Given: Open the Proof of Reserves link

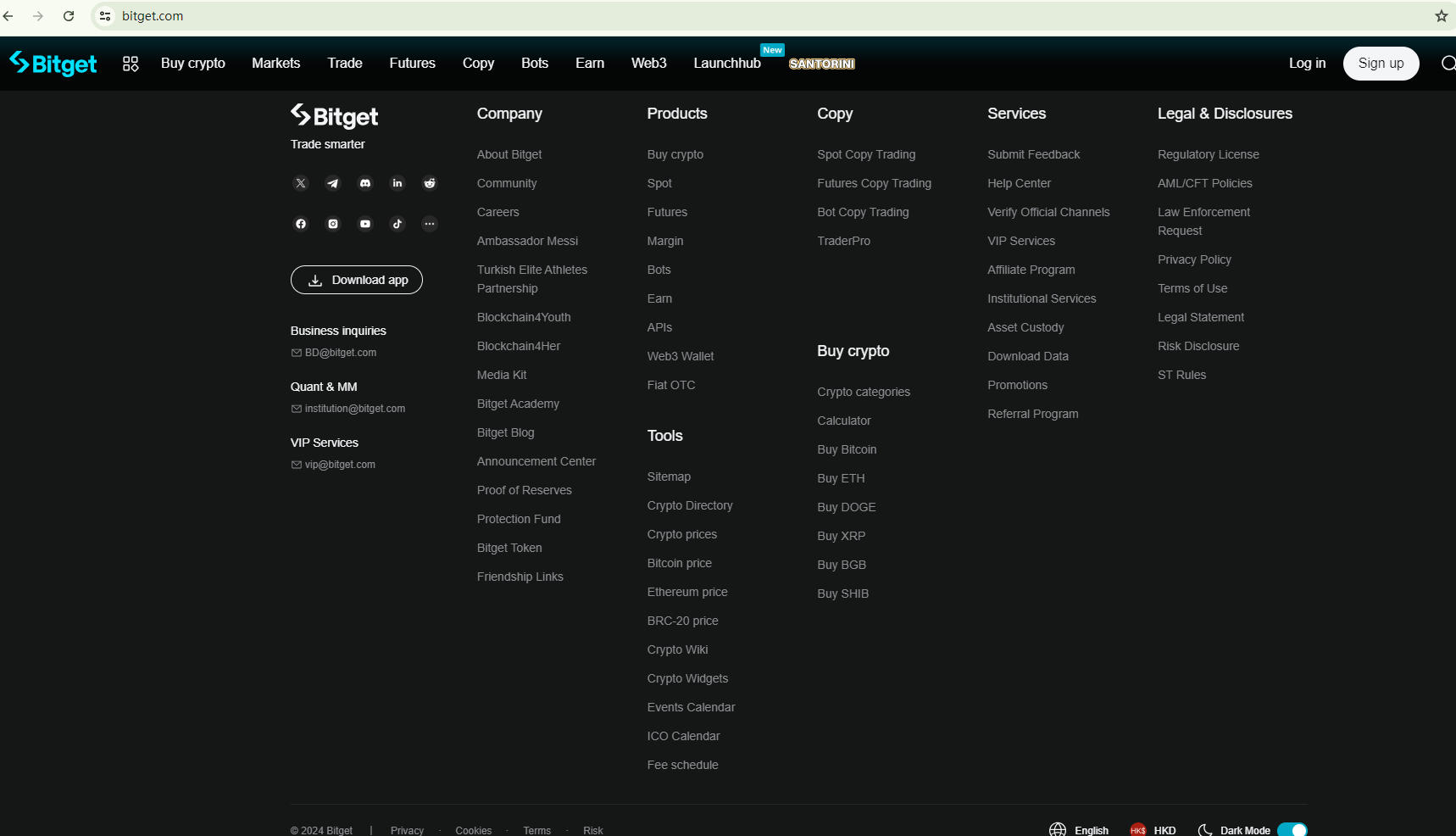Looking at the screenshot, I should tap(524, 490).
